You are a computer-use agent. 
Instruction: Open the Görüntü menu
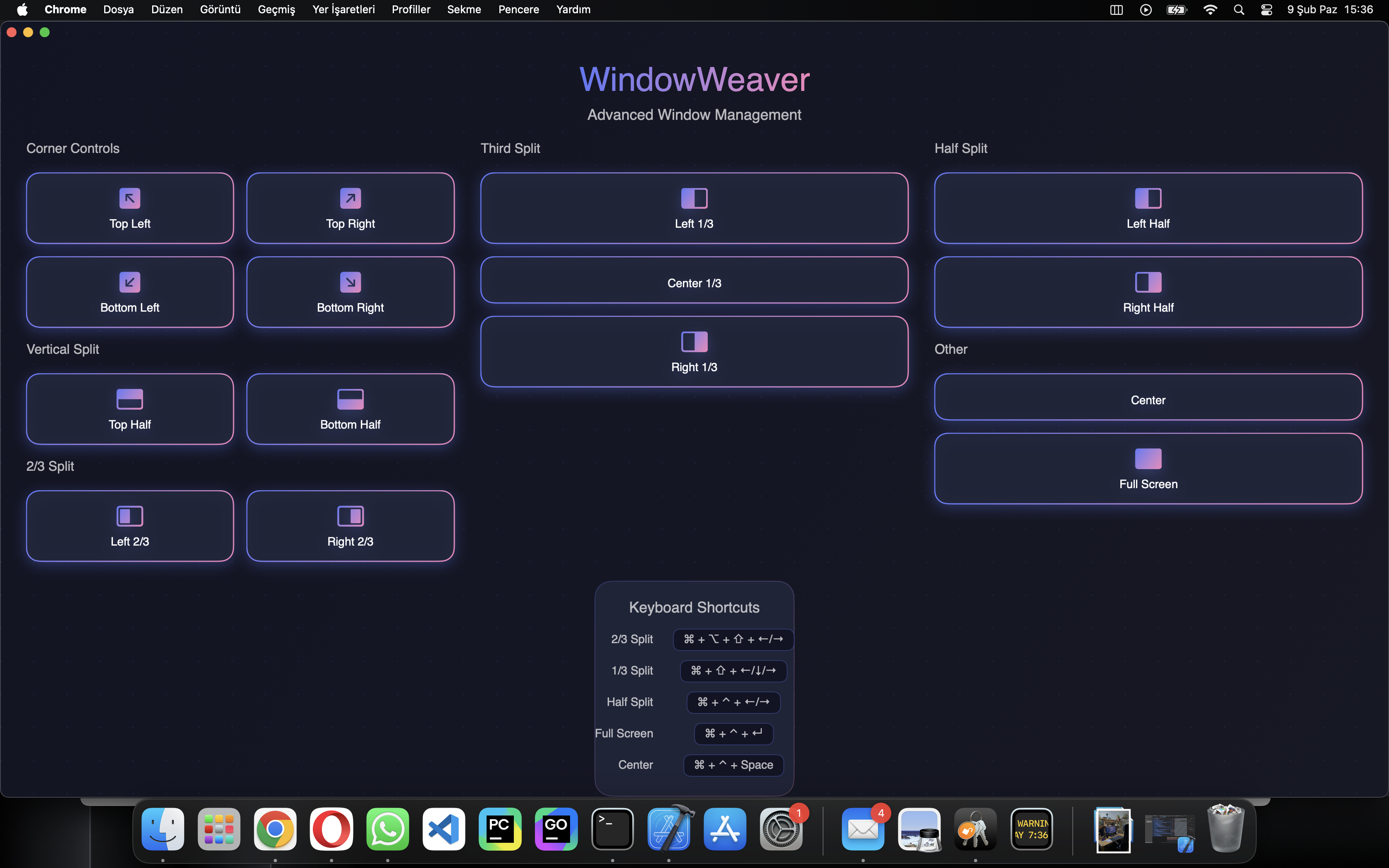tap(220, 10)
